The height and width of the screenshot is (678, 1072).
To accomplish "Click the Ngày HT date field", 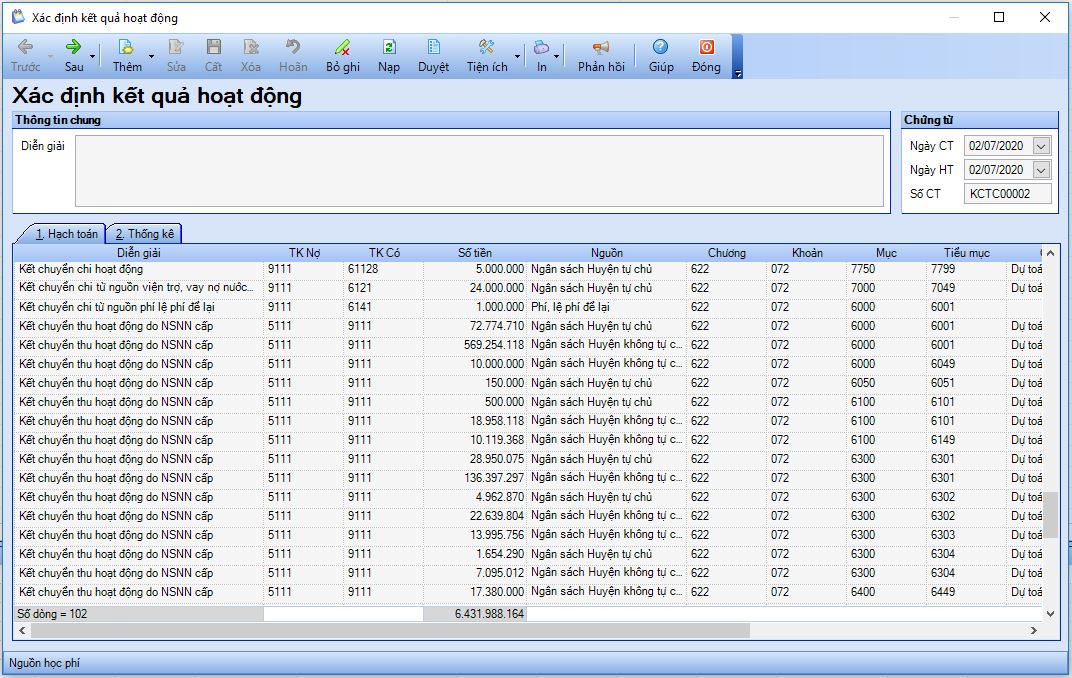I will pyautogui.click(x=998, y=170).
